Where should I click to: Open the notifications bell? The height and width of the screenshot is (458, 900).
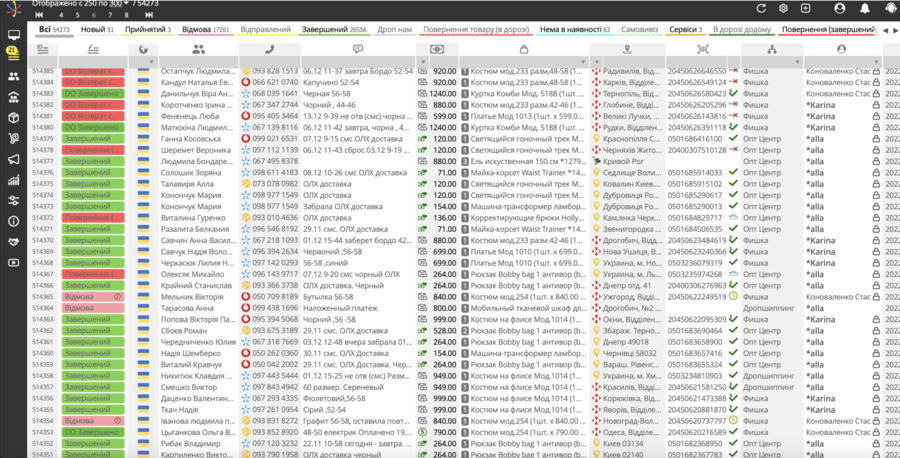(x=865, y=8)
